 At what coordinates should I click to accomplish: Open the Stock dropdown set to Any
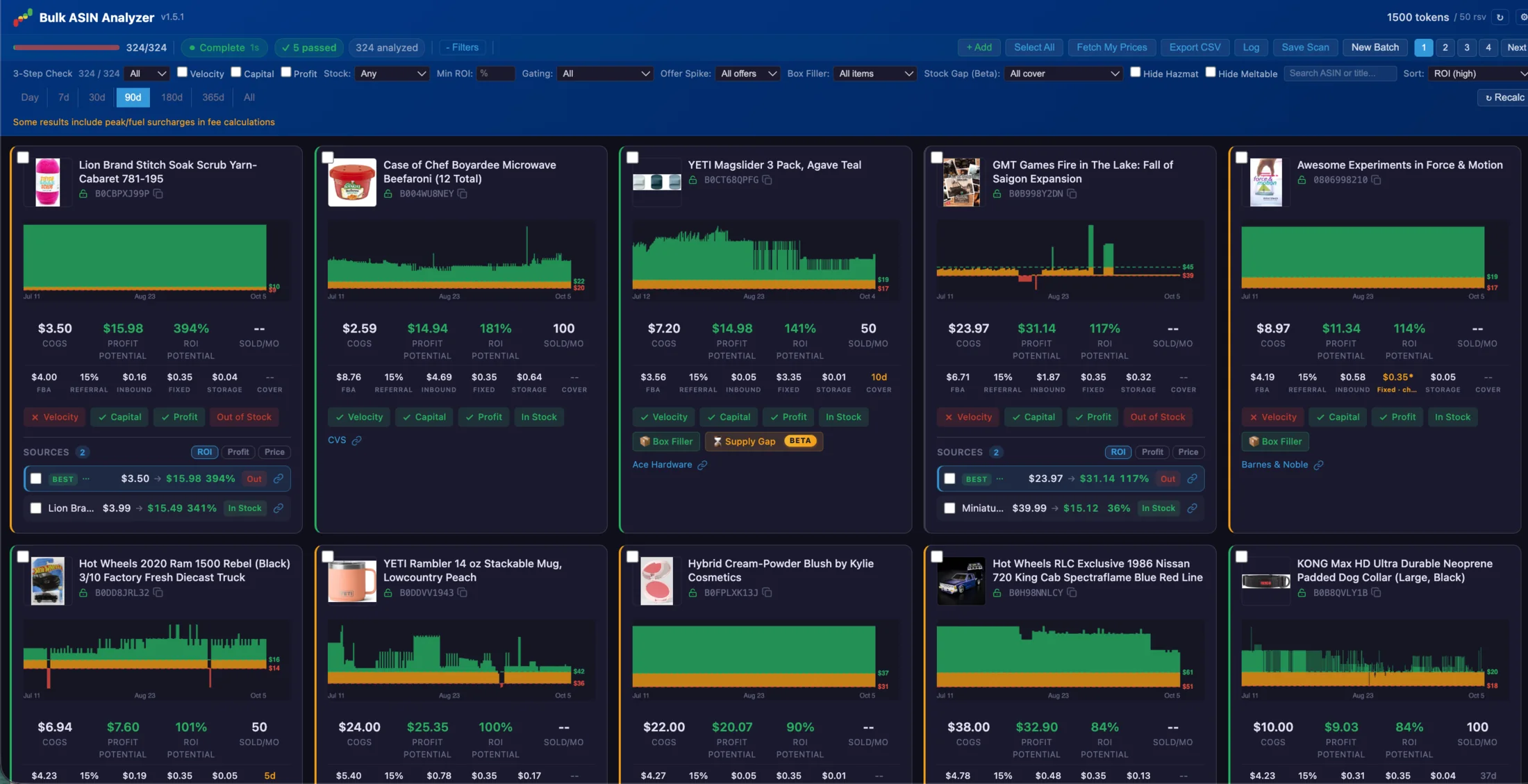point(392,74)
